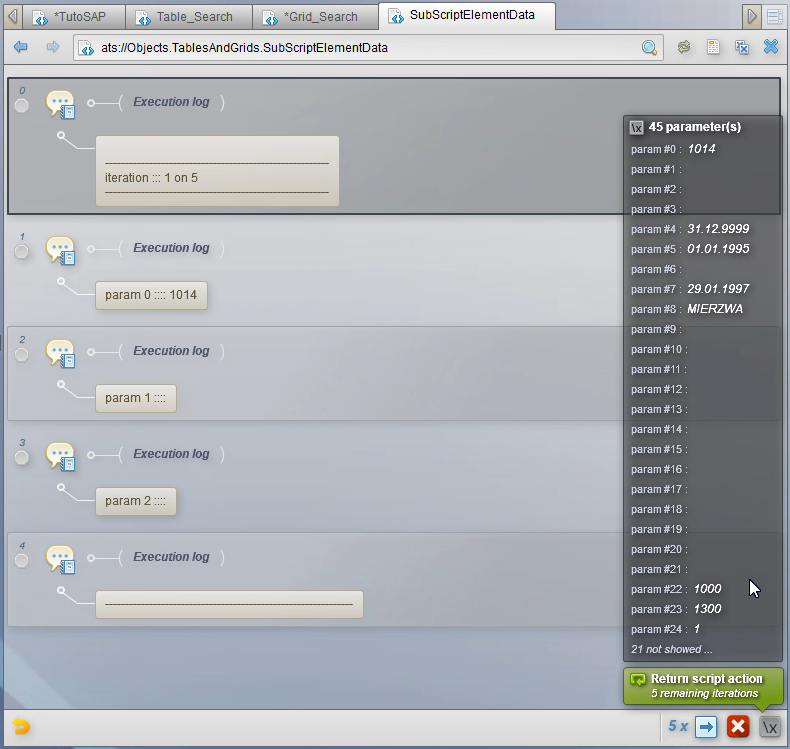This screenshot has width=790, height=749.
Task: Switch to the Table_Search tab
Action: click(x=188, y=17)
